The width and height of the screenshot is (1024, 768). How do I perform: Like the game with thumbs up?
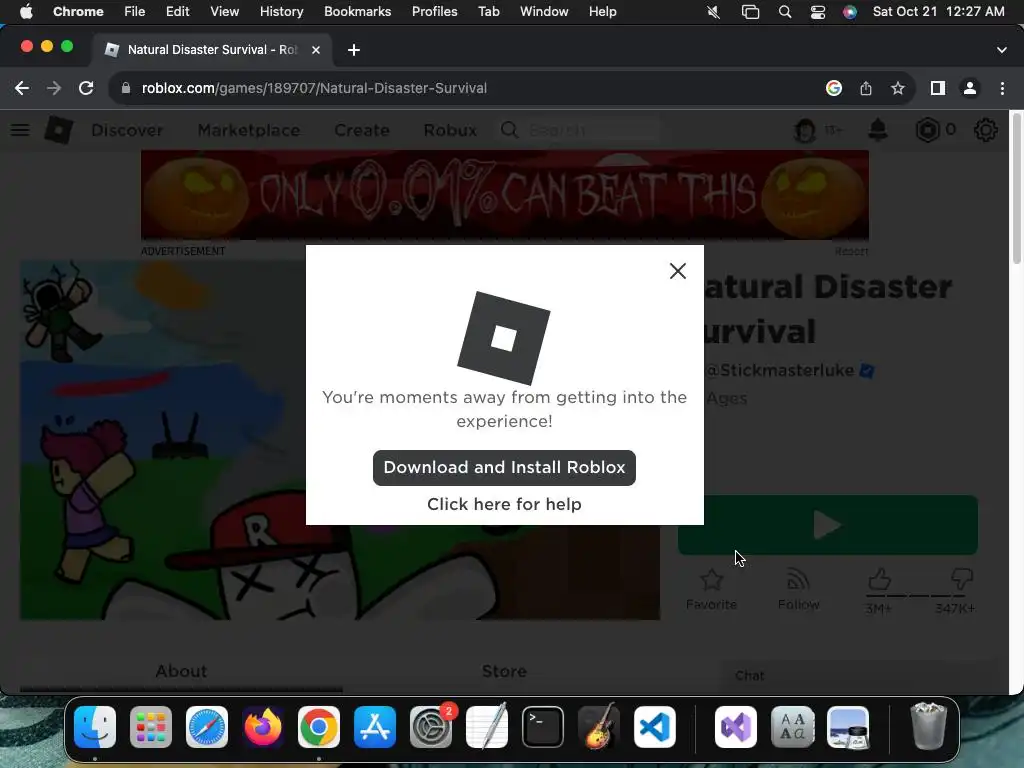click(879, 580)
